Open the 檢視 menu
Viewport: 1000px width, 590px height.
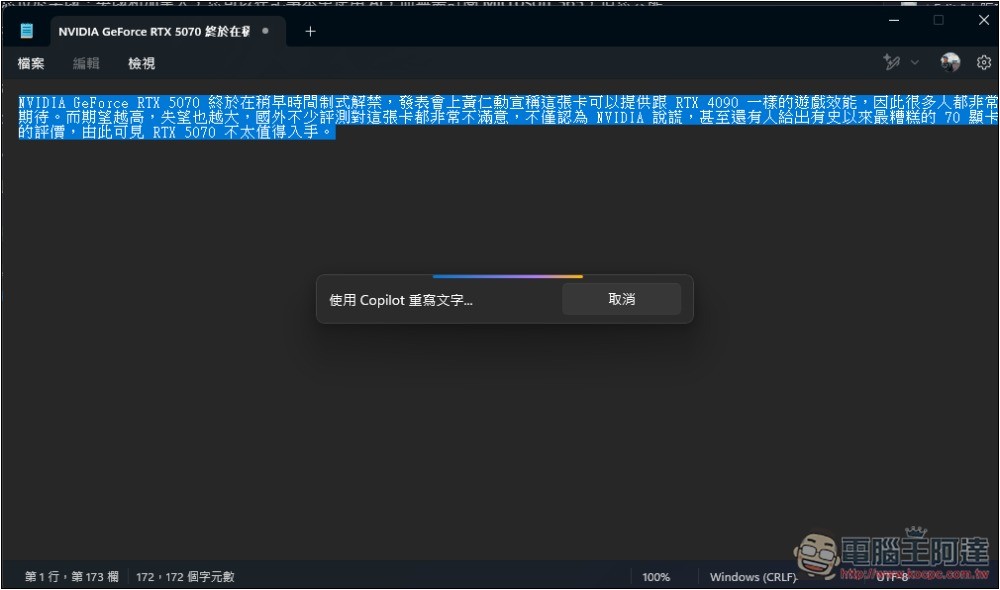[142, 63]
